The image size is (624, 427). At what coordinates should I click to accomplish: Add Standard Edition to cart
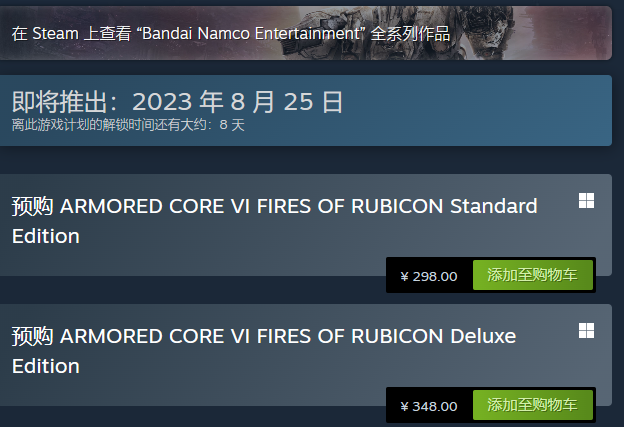pyautogui.click(x=532, y=275)
